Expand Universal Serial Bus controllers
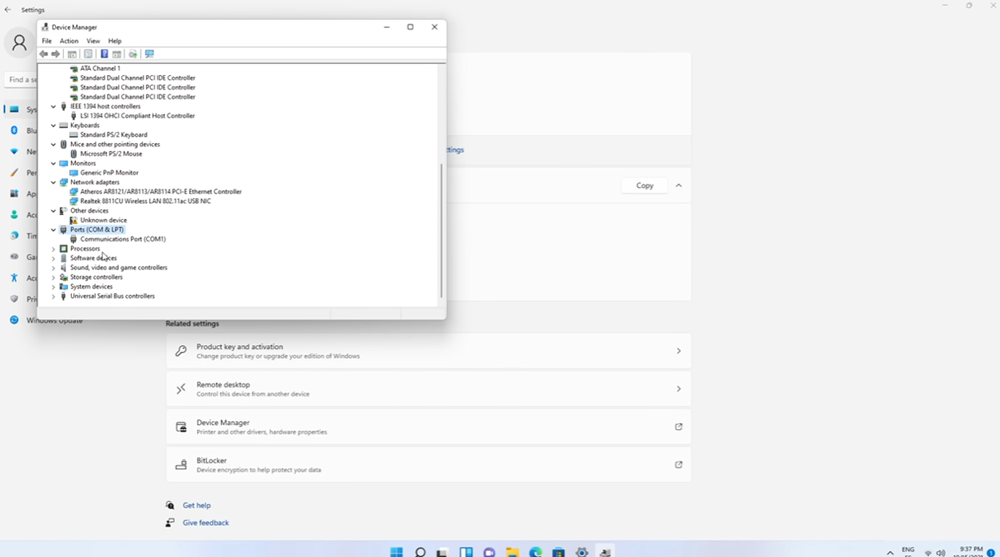This screenshot has height=557, width=1000. click(54, 296)
